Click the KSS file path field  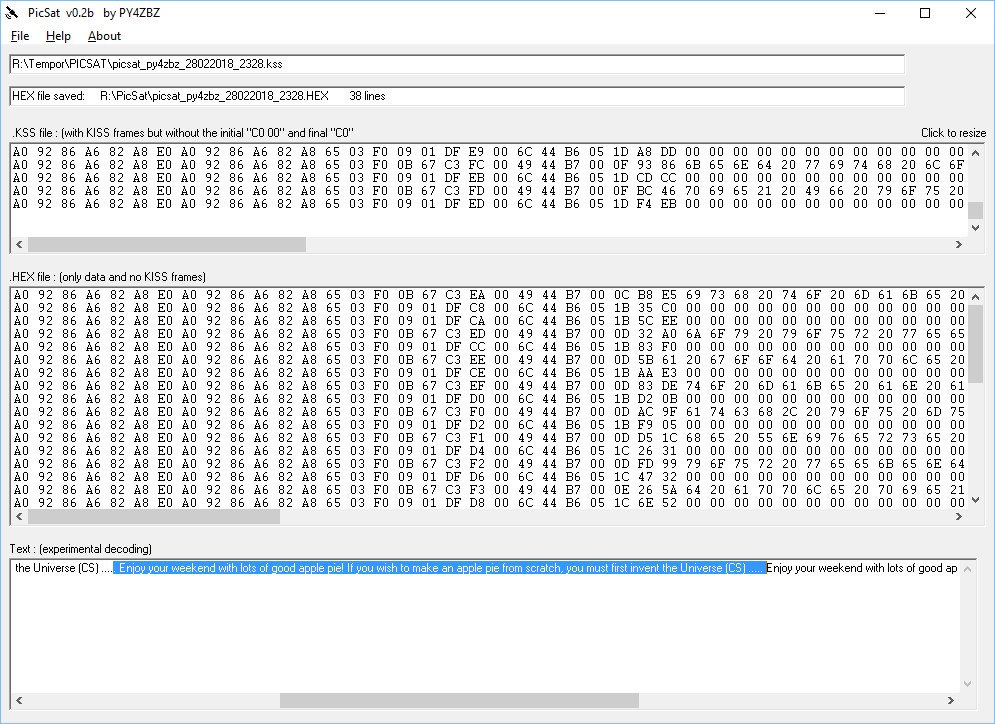coord(457,64)
